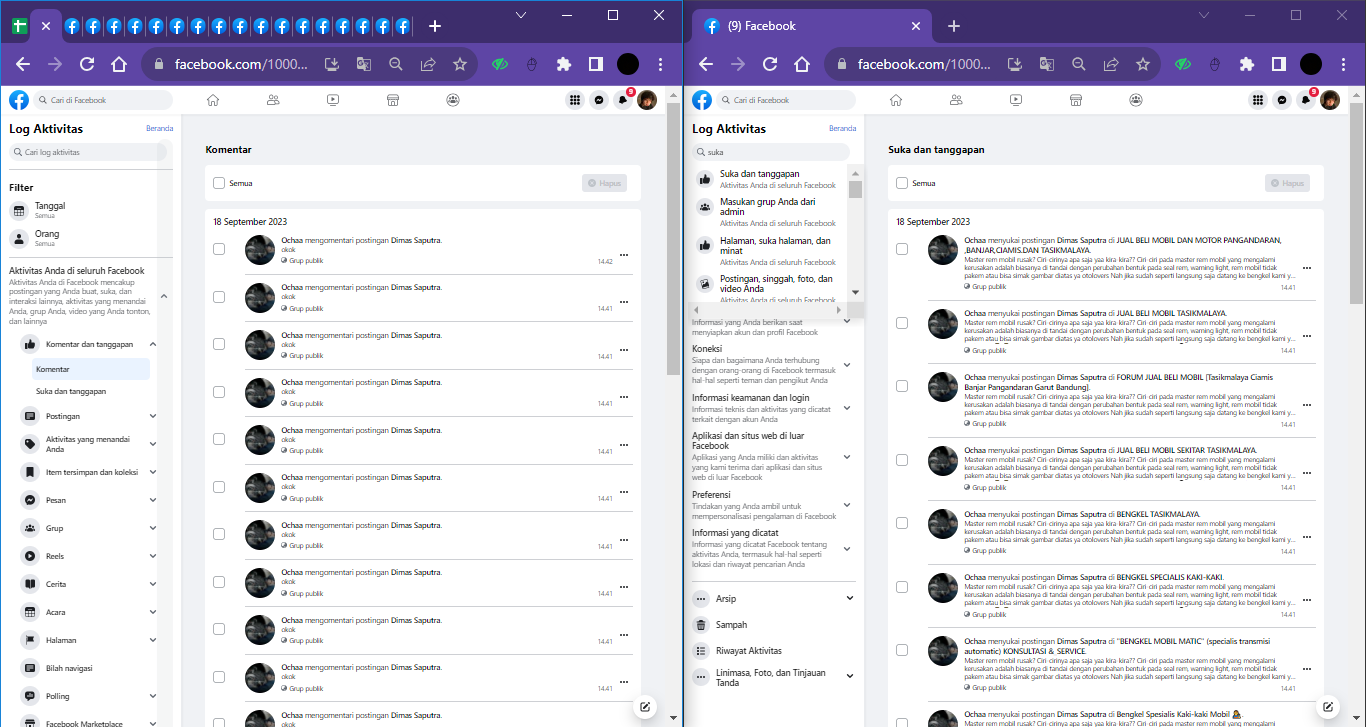Expand the Arsip section in right window
1366x727 pixels.
(850, 598)
